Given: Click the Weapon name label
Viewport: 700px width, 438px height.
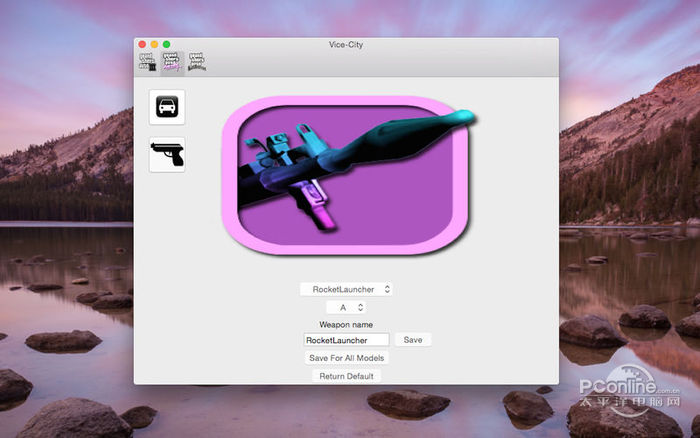Looking at the screenshot, I should pos(346,325).
